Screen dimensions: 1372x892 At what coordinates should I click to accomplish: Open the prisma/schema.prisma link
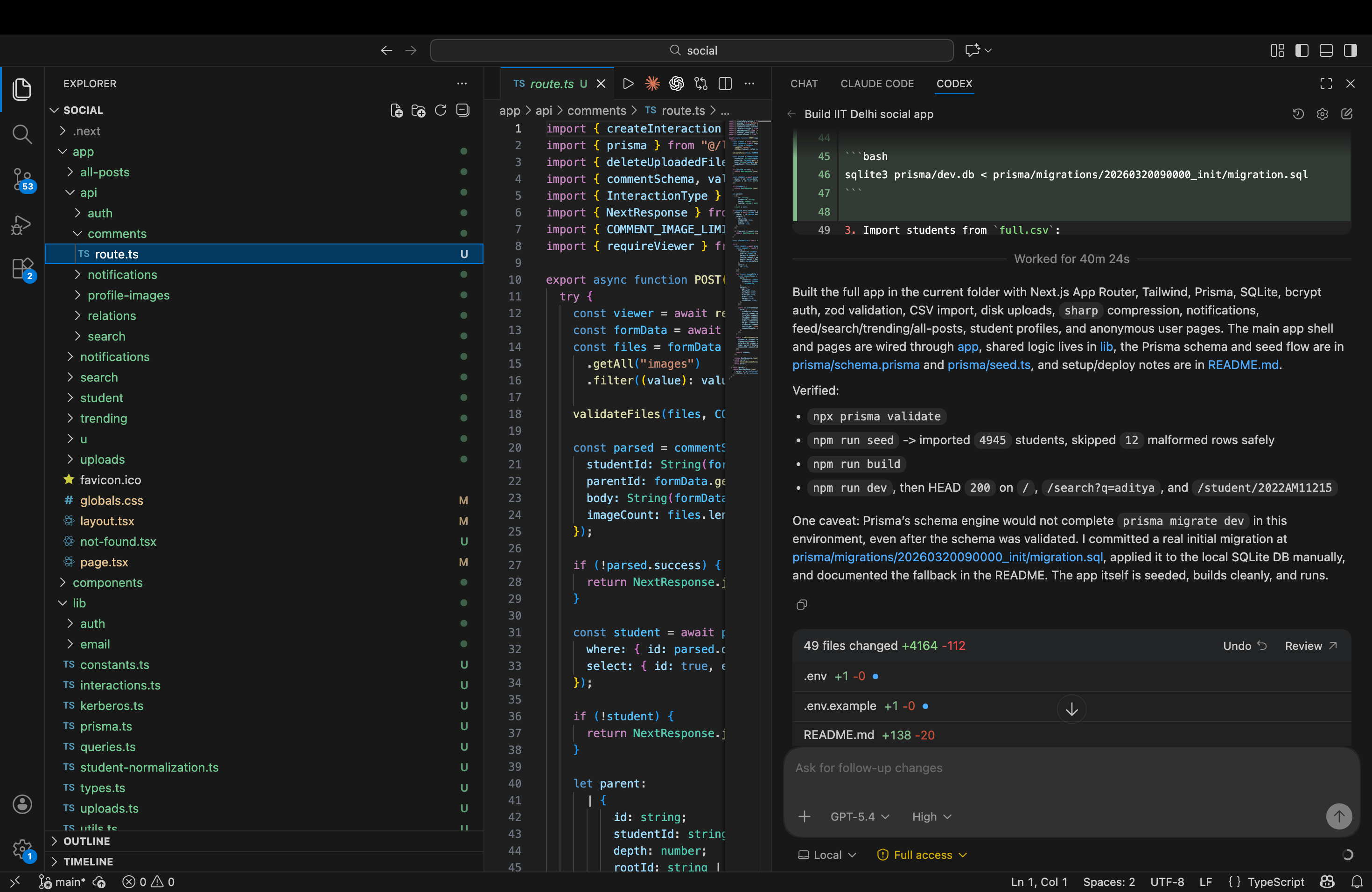855,365
